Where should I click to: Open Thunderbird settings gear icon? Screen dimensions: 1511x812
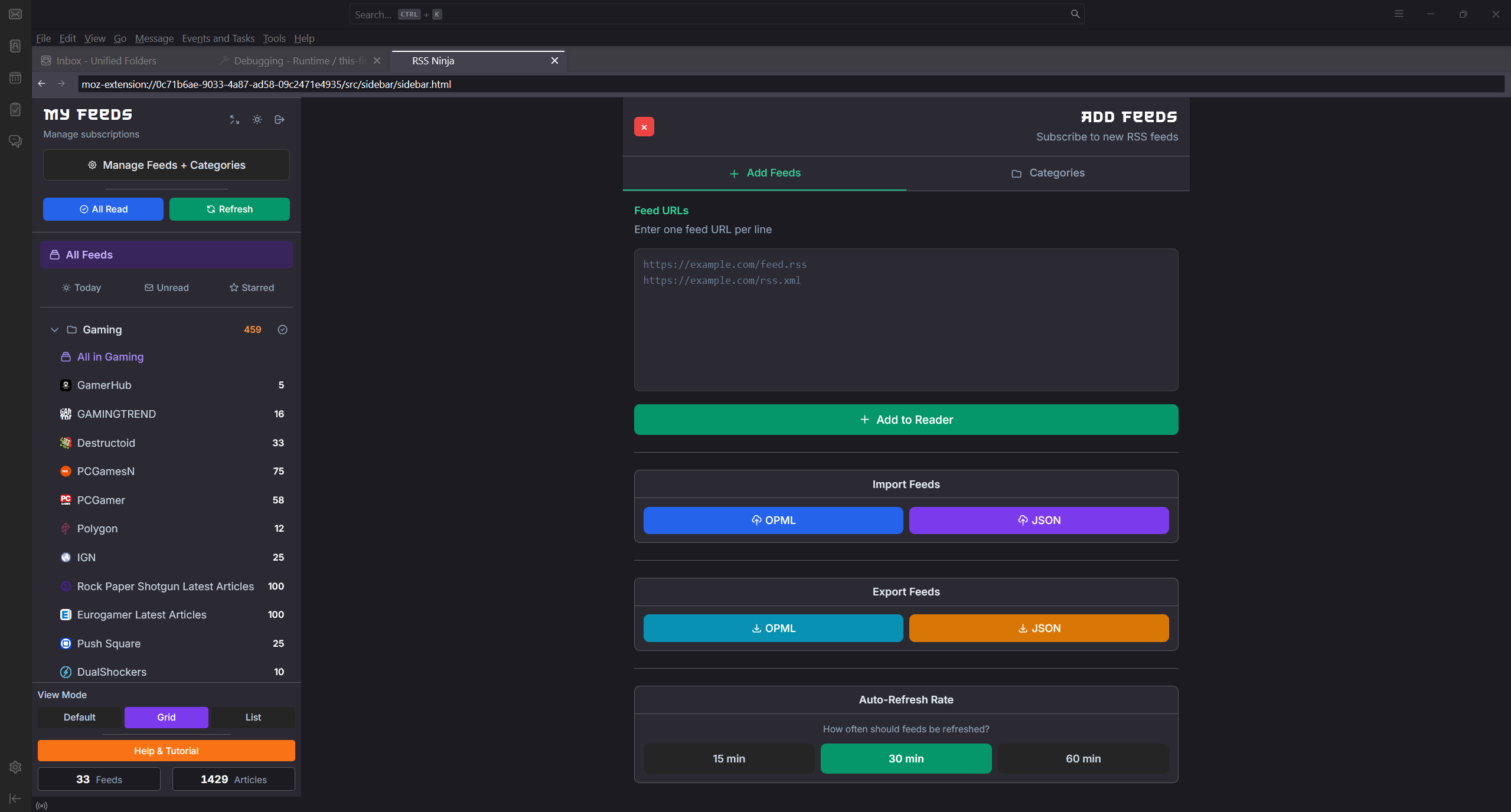(x=15, y=767)
